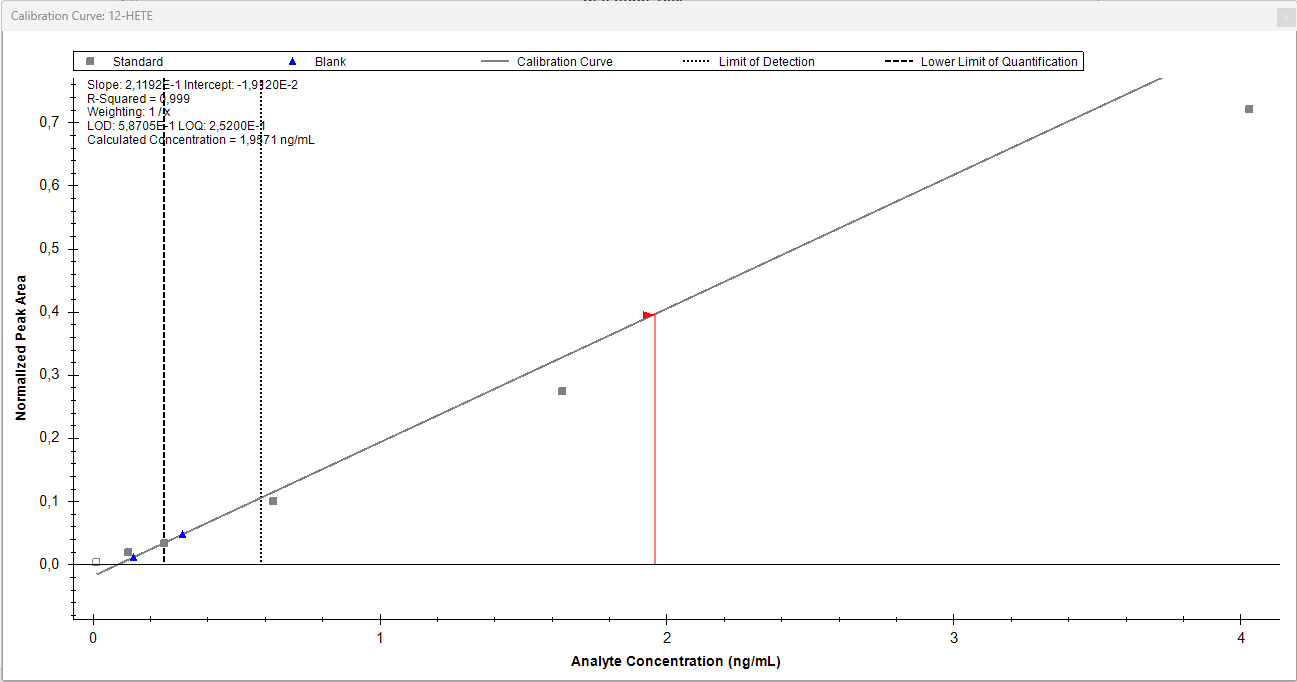Select the standard point near 0.6 ng/mL
Image resolution: width=1297 pixels, height=682 pixels.
pyautogui.click(x=273, y=501)
